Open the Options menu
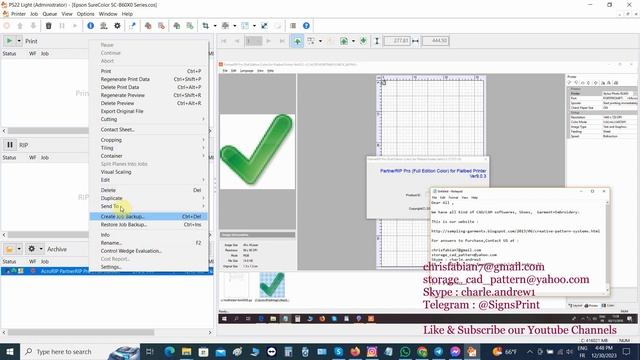 (85, 14)
